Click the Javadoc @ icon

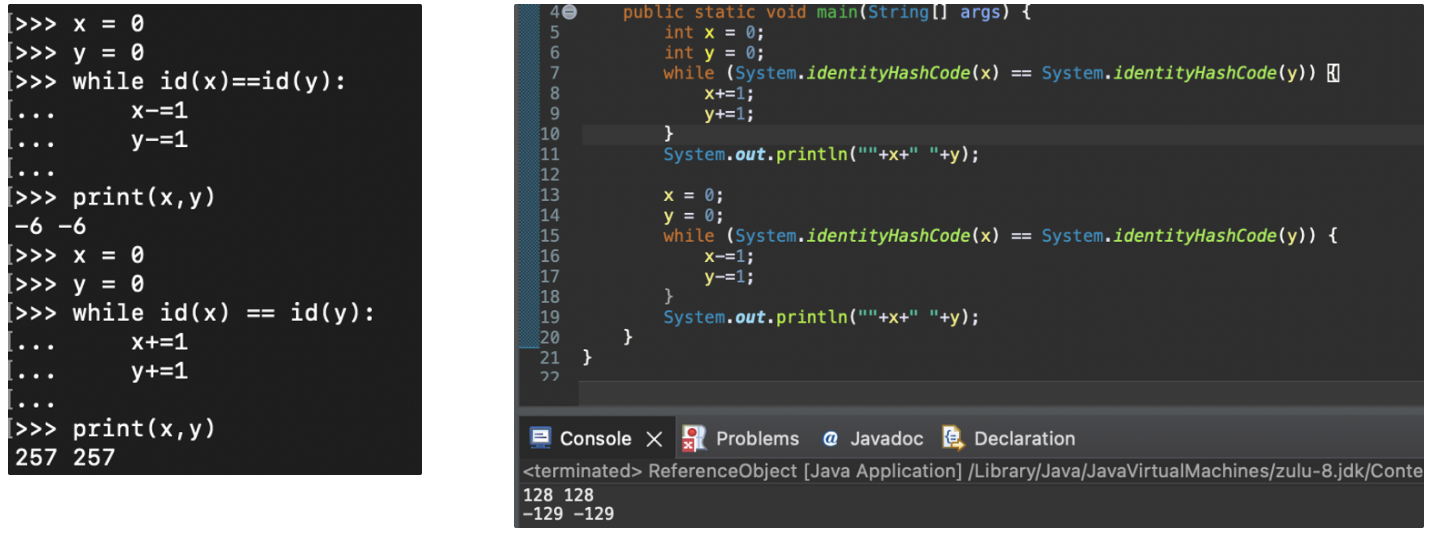(830, 439)
